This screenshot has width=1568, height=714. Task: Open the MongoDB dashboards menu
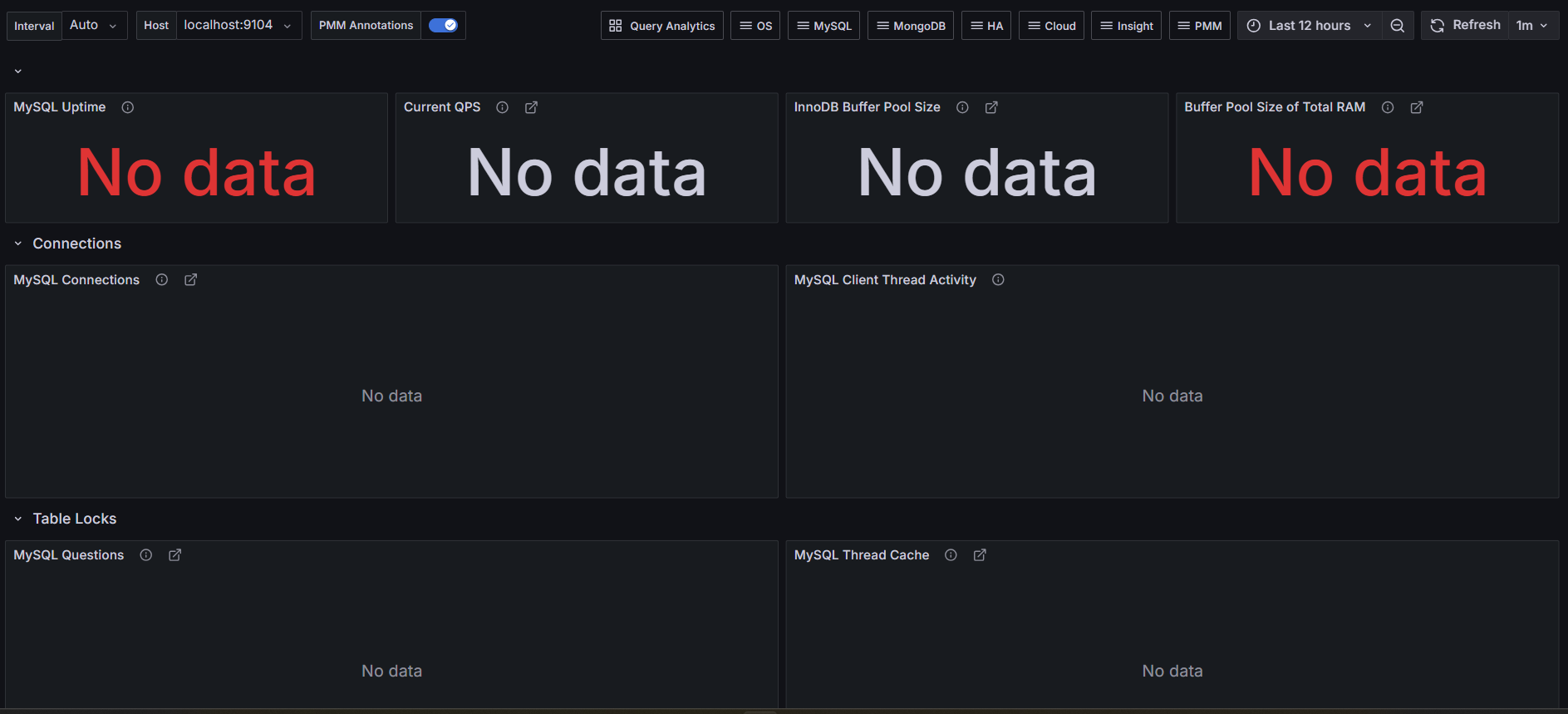click(x=911, y=26)
